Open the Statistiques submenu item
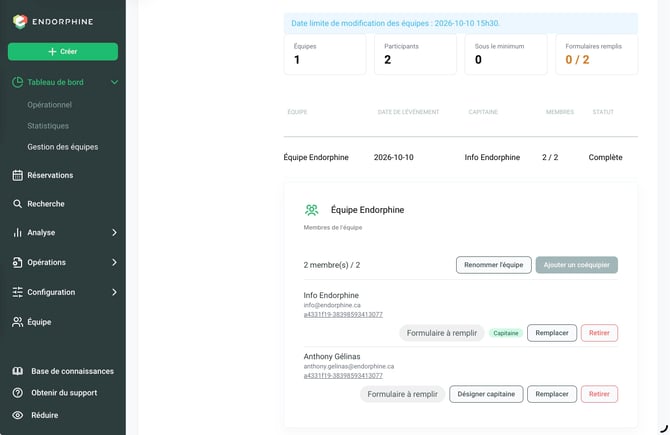The height and width of the screenshot is (435, 670). tap(48, 126)
